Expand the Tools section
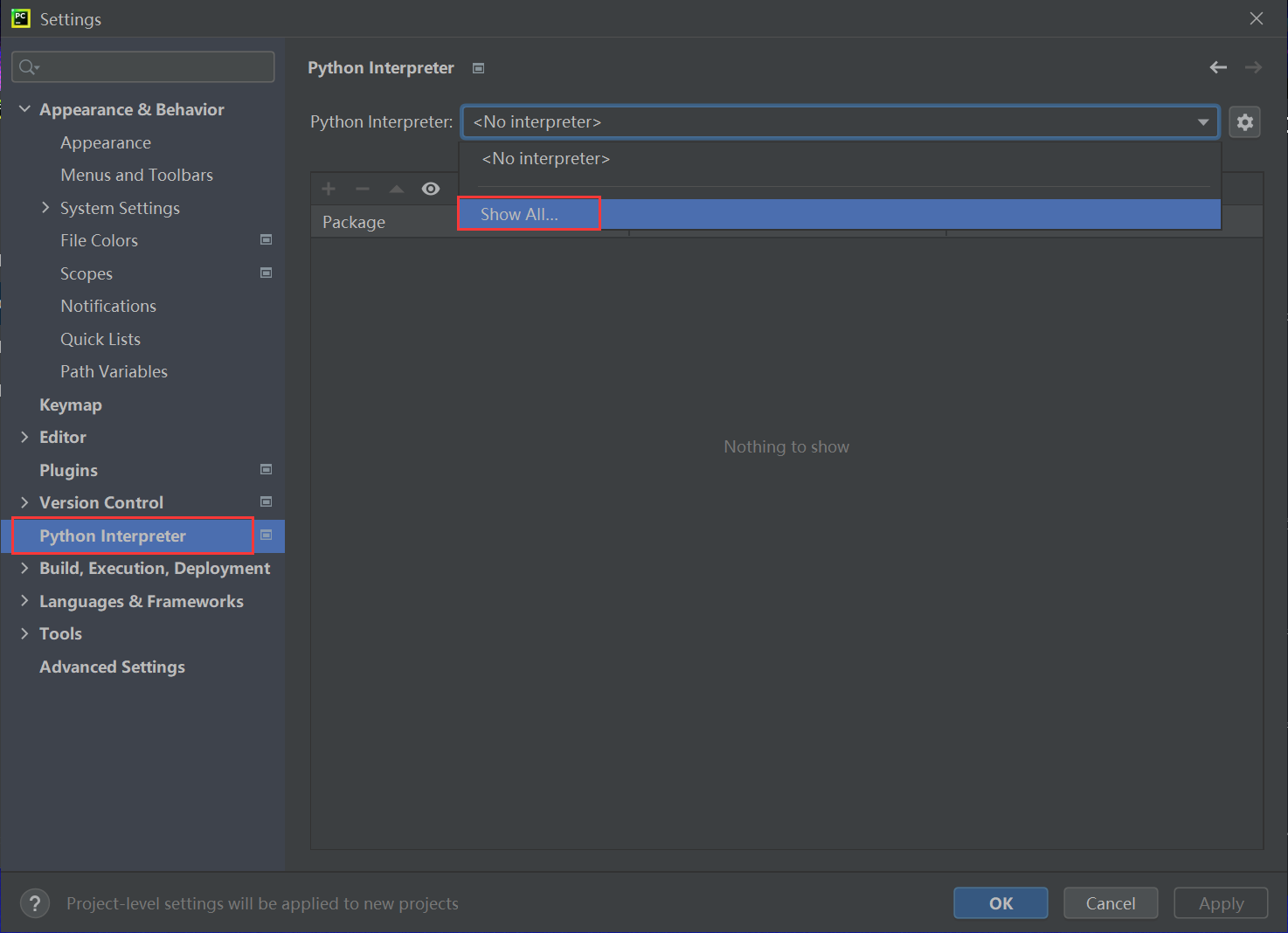Image resolution: width=1288 pixels, height=933 pixels. (x=24, y=633)
